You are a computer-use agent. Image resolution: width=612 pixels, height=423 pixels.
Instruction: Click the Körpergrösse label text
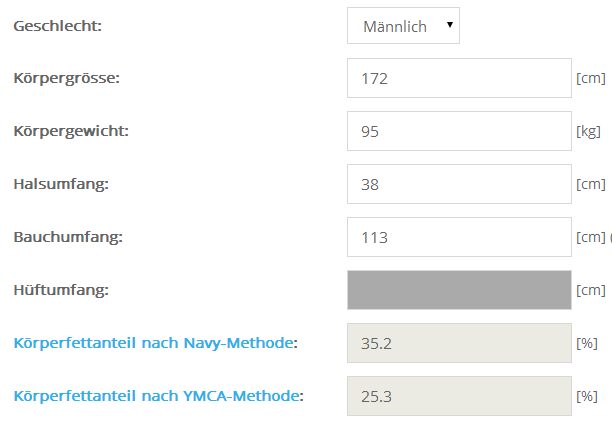pos(66,78)
